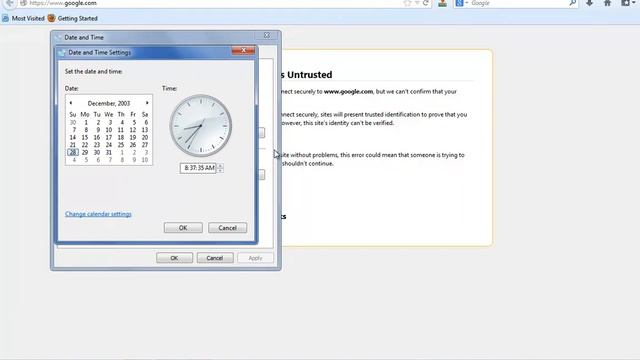Select December 26 in the calendar
Image resolution: width=640 pixels, height=360 pixels.
133,145
